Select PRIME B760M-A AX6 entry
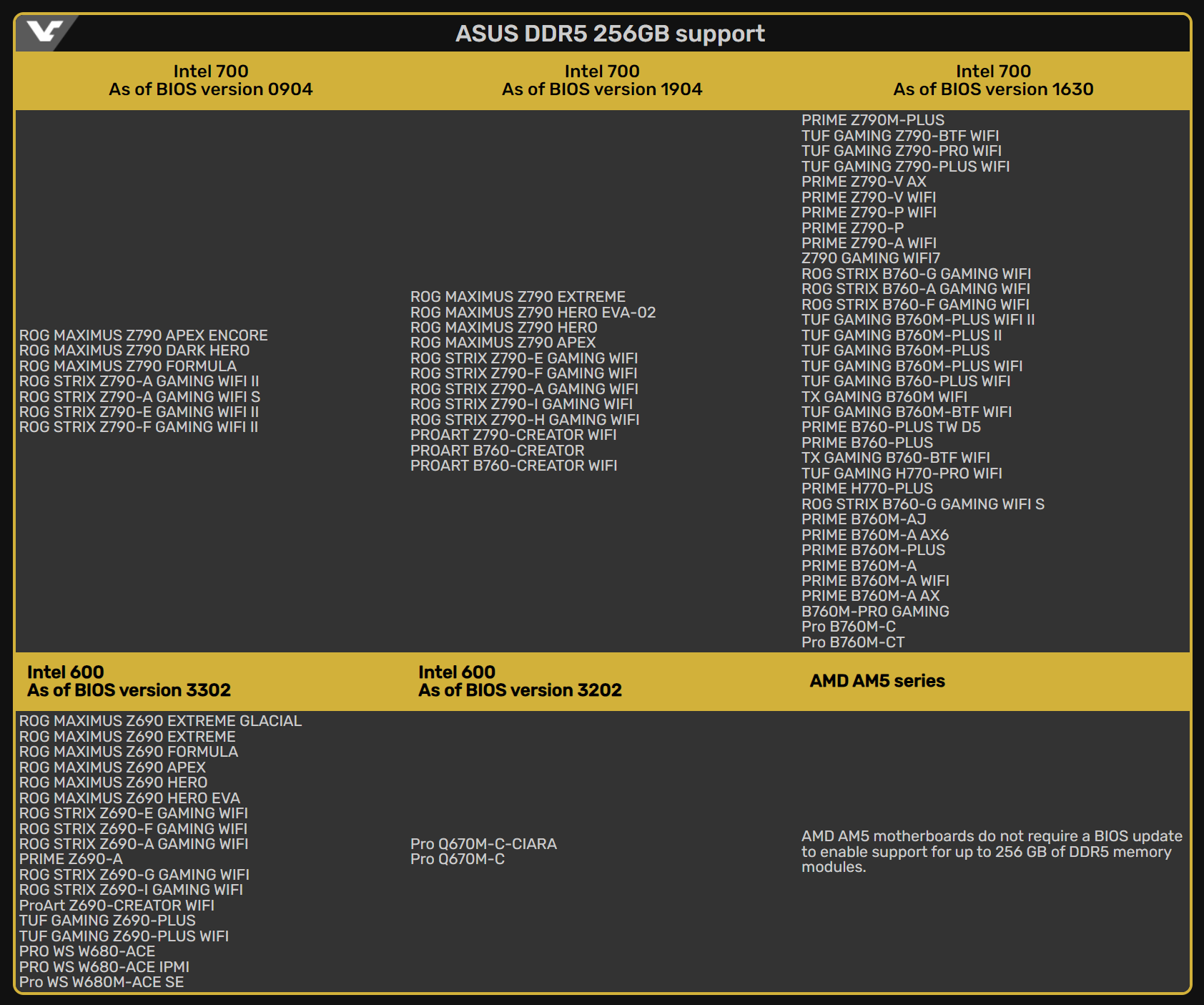 [875, 535]
